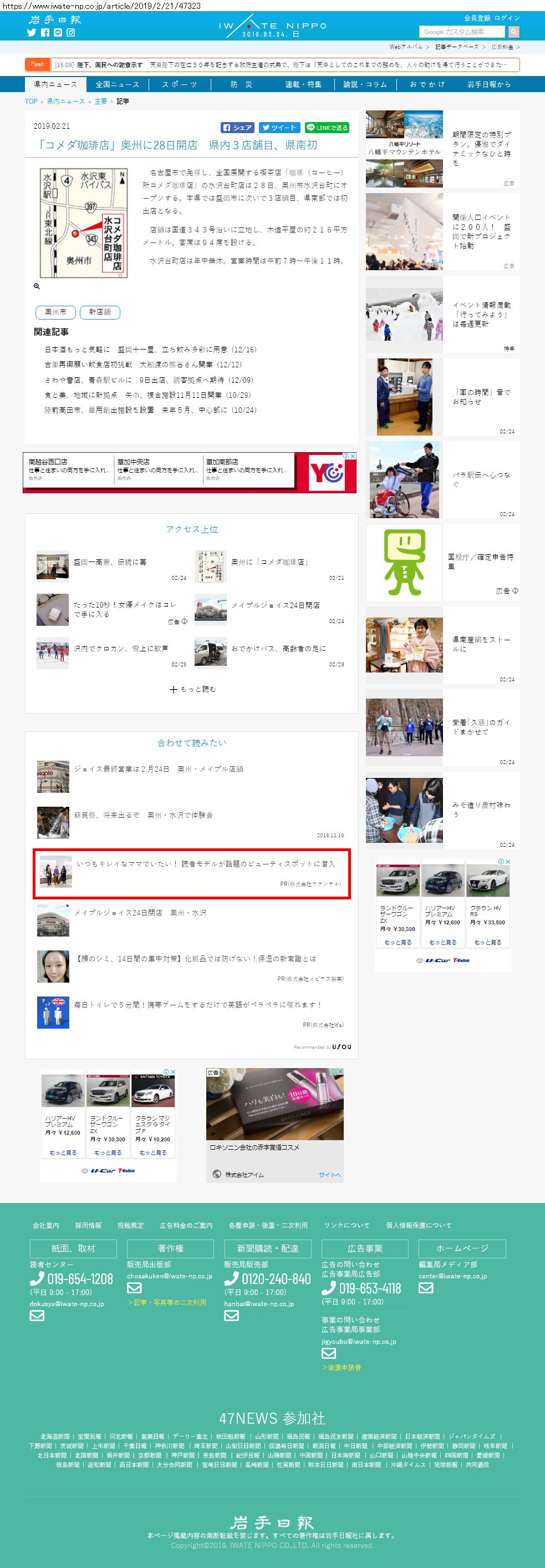This screenshot has height=1568, width=545.
Task: Click the header LINE icon
Action: click(x=58, y=33)
